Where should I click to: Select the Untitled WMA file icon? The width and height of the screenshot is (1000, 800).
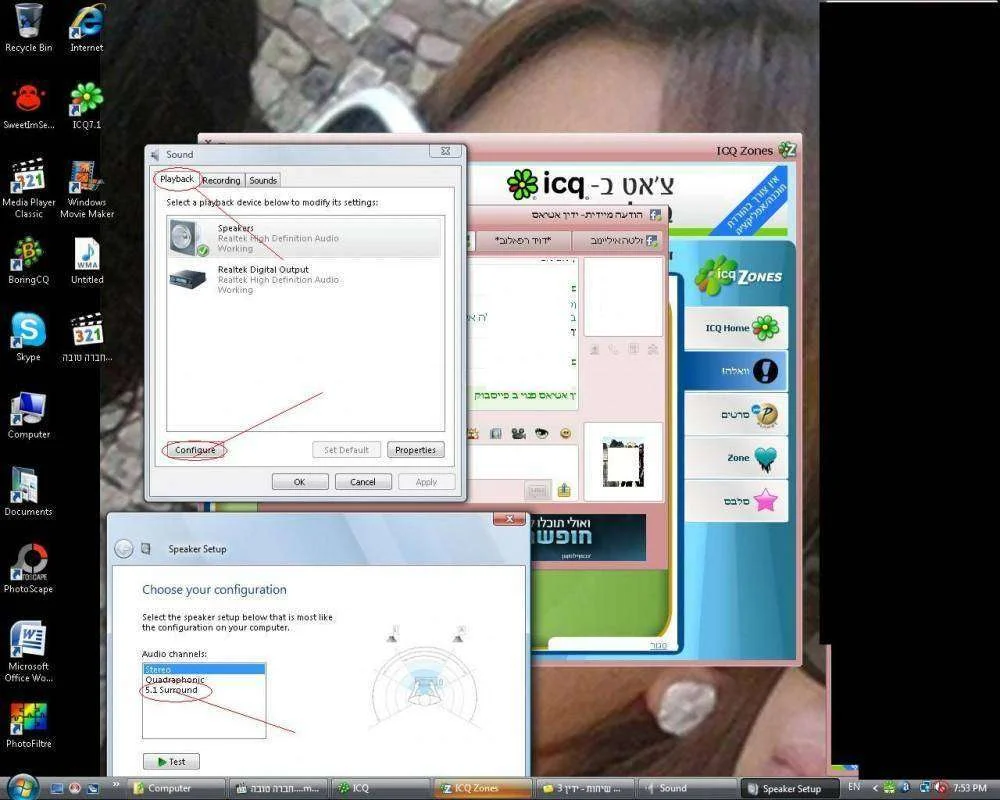pos(87,260)
